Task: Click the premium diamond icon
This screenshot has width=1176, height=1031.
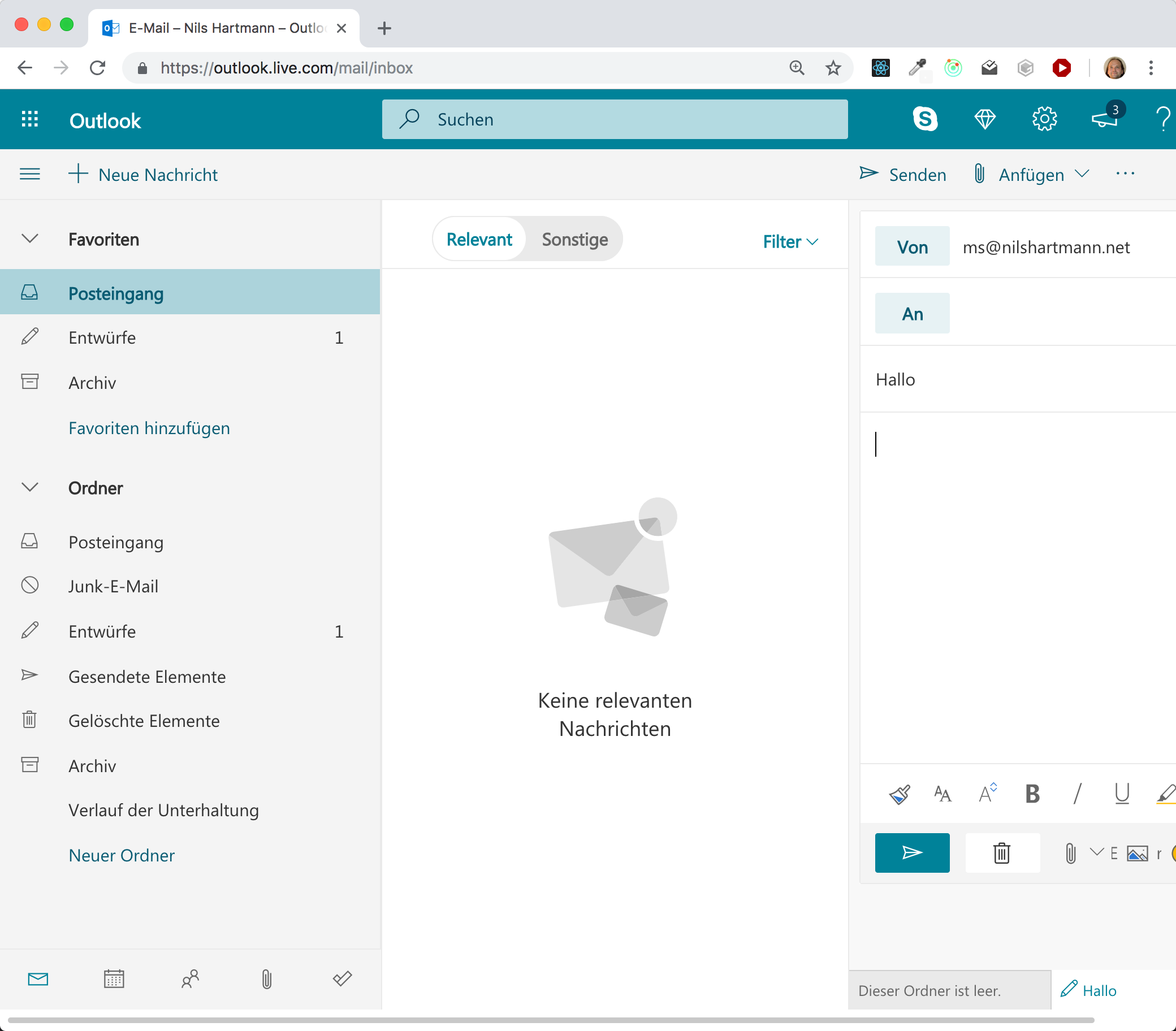Action: point(985,119)
